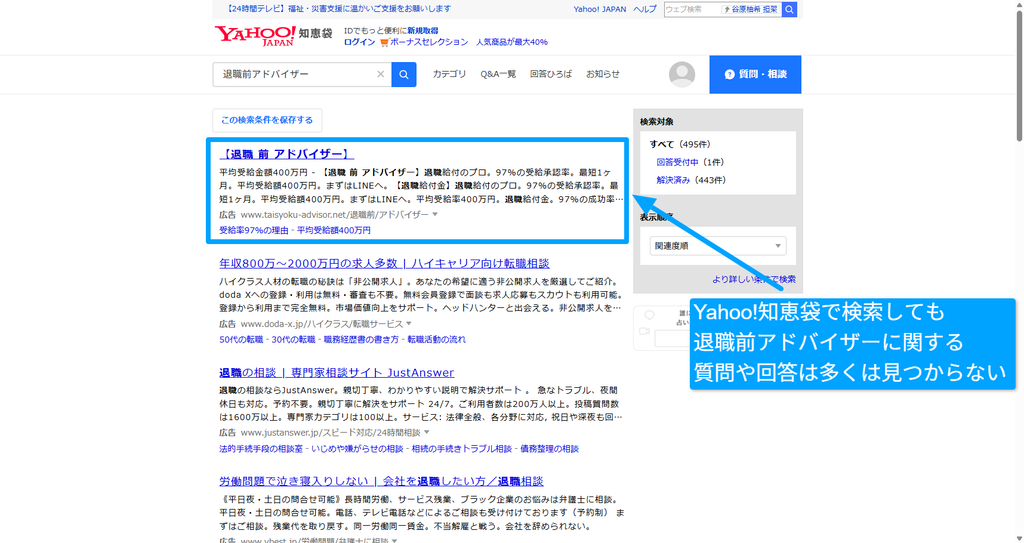Click the Yahoo! JAPAN 知恵袋 logo
1024x543 pixels.
pyautogui.click(x=273, y=35)
